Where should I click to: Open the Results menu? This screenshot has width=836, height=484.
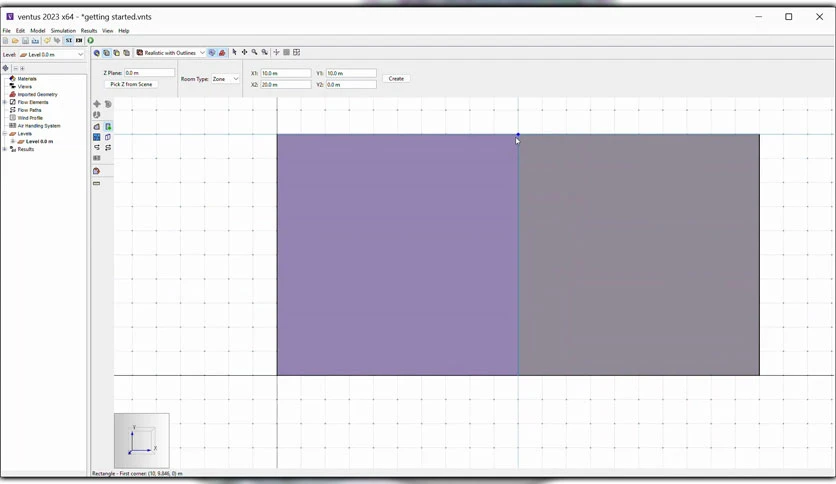(89, 31)
